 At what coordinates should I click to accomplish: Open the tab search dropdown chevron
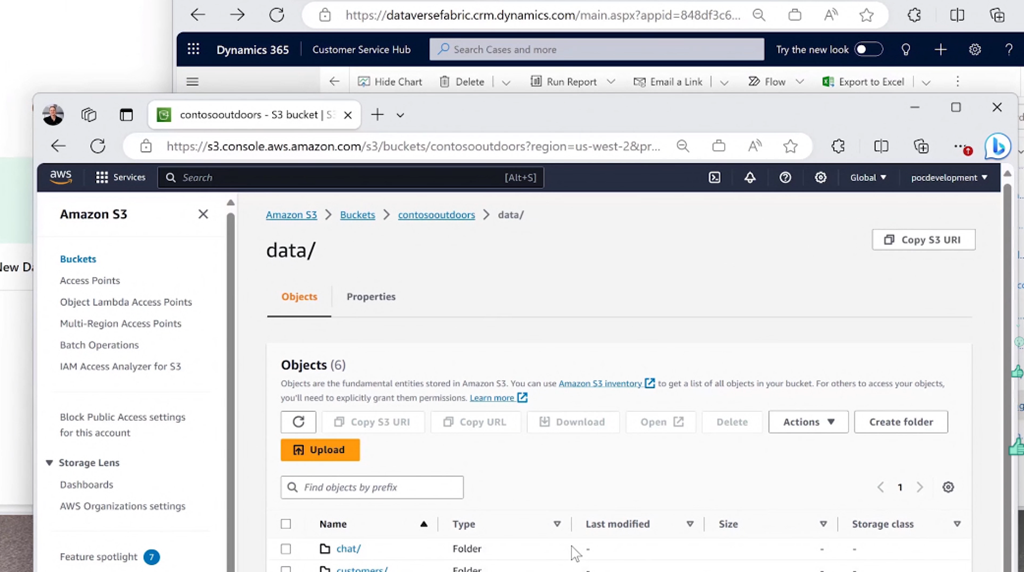tap(400, 115)
